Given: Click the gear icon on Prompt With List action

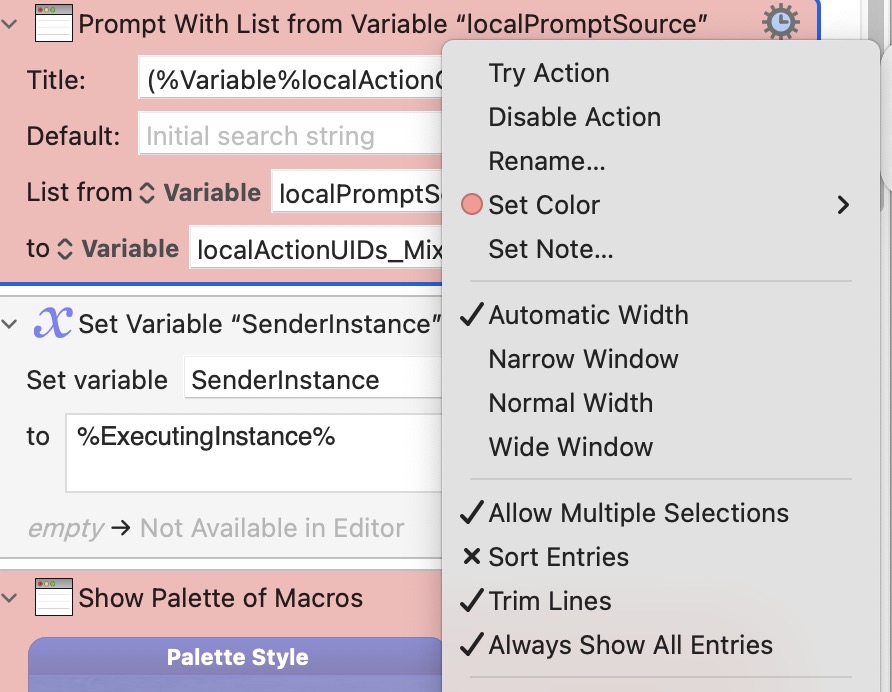Looking at the screenshot, I should (x=780, y=22).
